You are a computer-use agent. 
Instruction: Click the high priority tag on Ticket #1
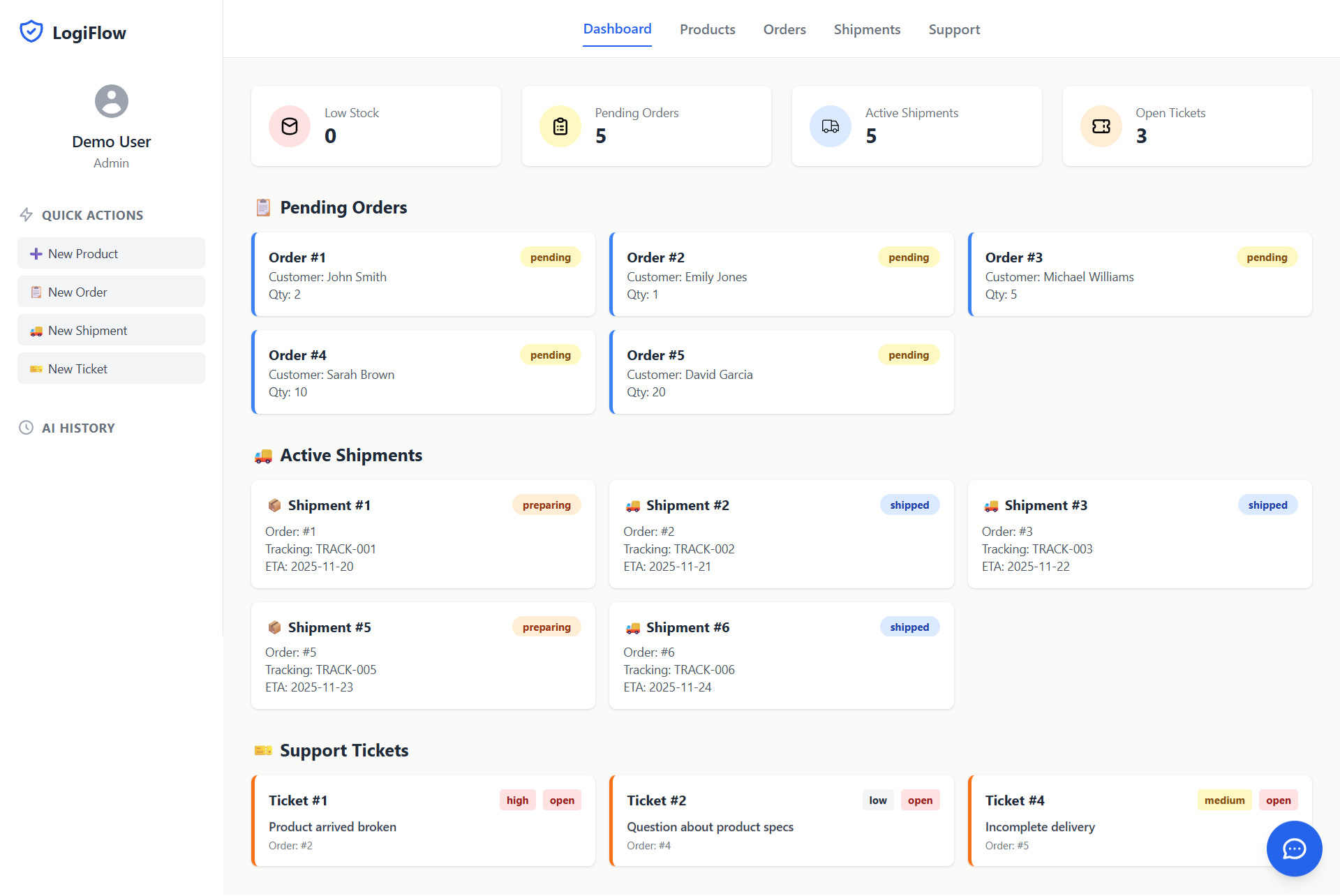tap(517, 800)
